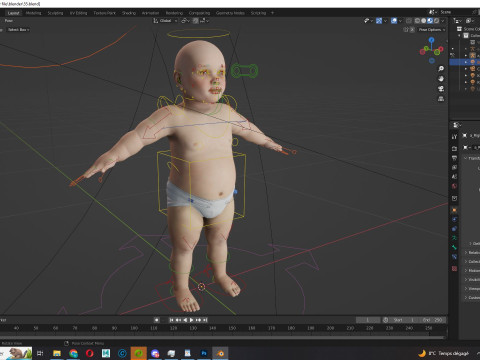Open the Texture properties tab
The height and width of the screenshot is (360, 480).
click(454, 268)
